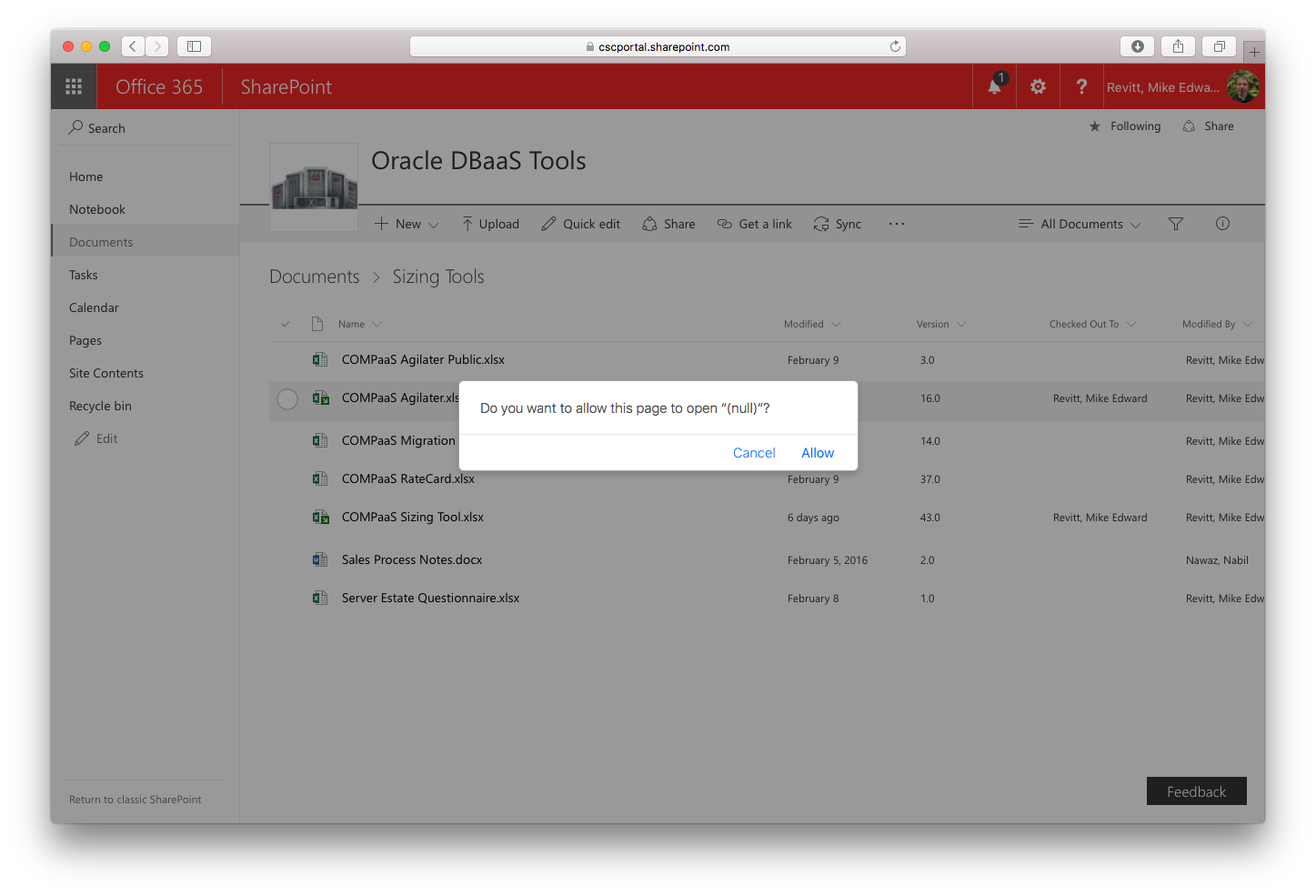Open the more options ellipsis in toolbar
This screenshot has height=896, width=1316.
click(897, 224)
